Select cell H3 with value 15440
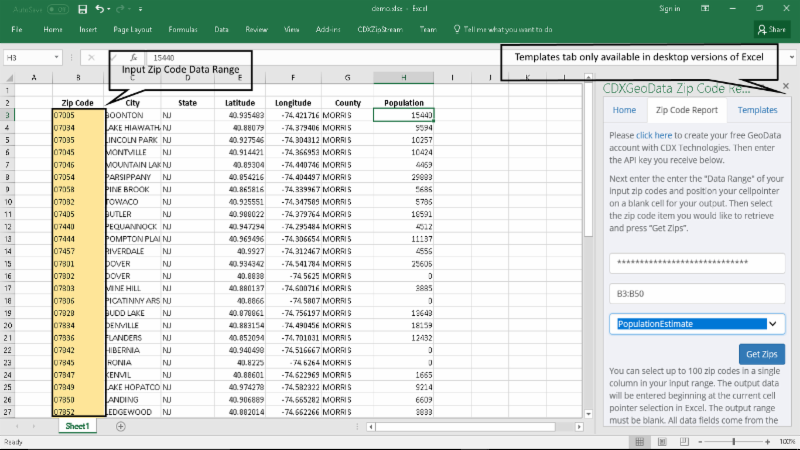The width and height of the screenshot is (800, 450). tap(404, 115)
